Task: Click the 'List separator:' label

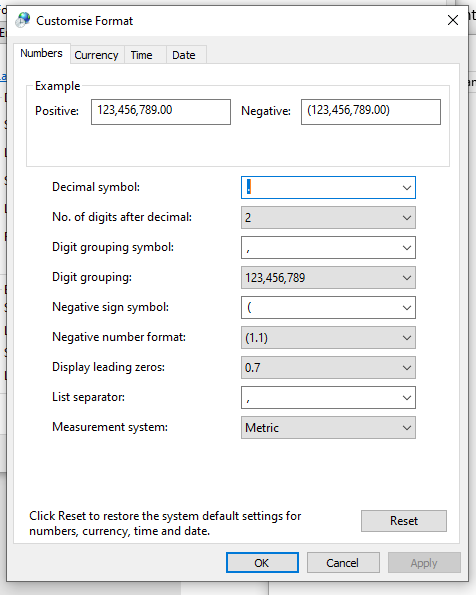Action: 88,397
